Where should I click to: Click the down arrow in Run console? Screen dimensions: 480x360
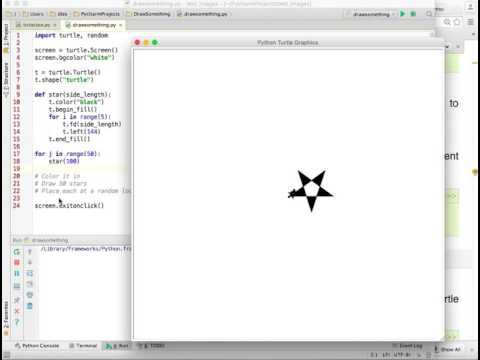(30, 263)
